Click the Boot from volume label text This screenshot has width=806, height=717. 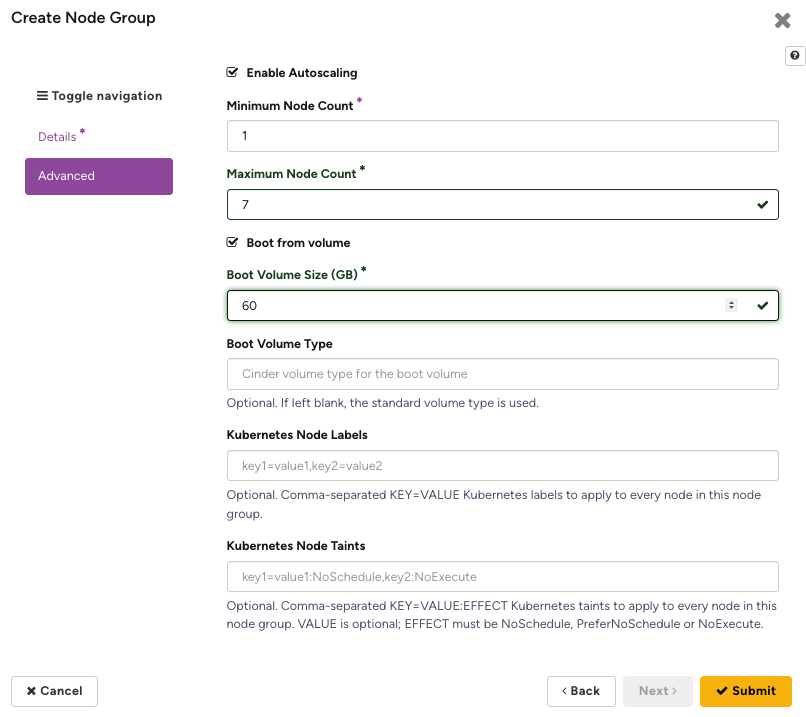tap(298, 243)
